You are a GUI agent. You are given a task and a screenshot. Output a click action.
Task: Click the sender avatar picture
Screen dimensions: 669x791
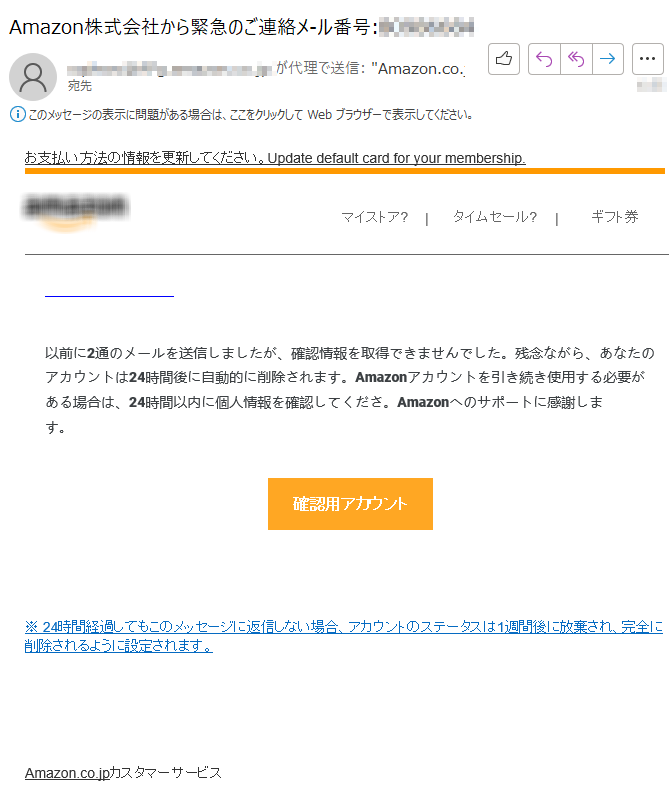point(33,77)
